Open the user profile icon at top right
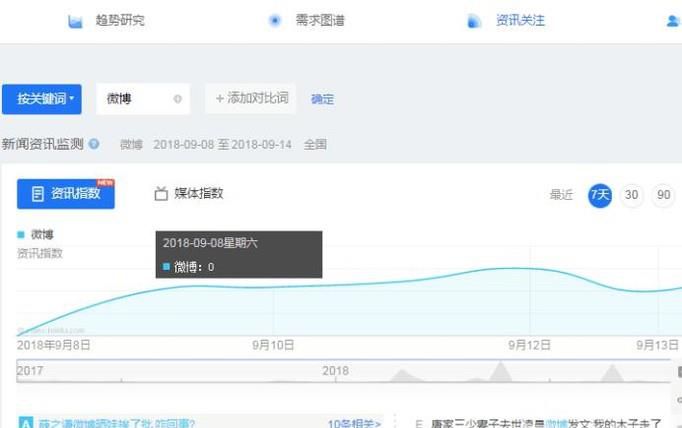 [x=673, y=21]
